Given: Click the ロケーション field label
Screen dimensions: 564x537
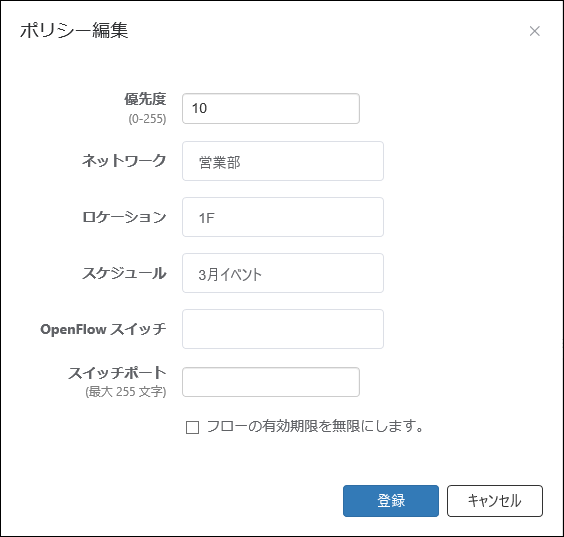Looking at the screenshot, I should point(124,217).
